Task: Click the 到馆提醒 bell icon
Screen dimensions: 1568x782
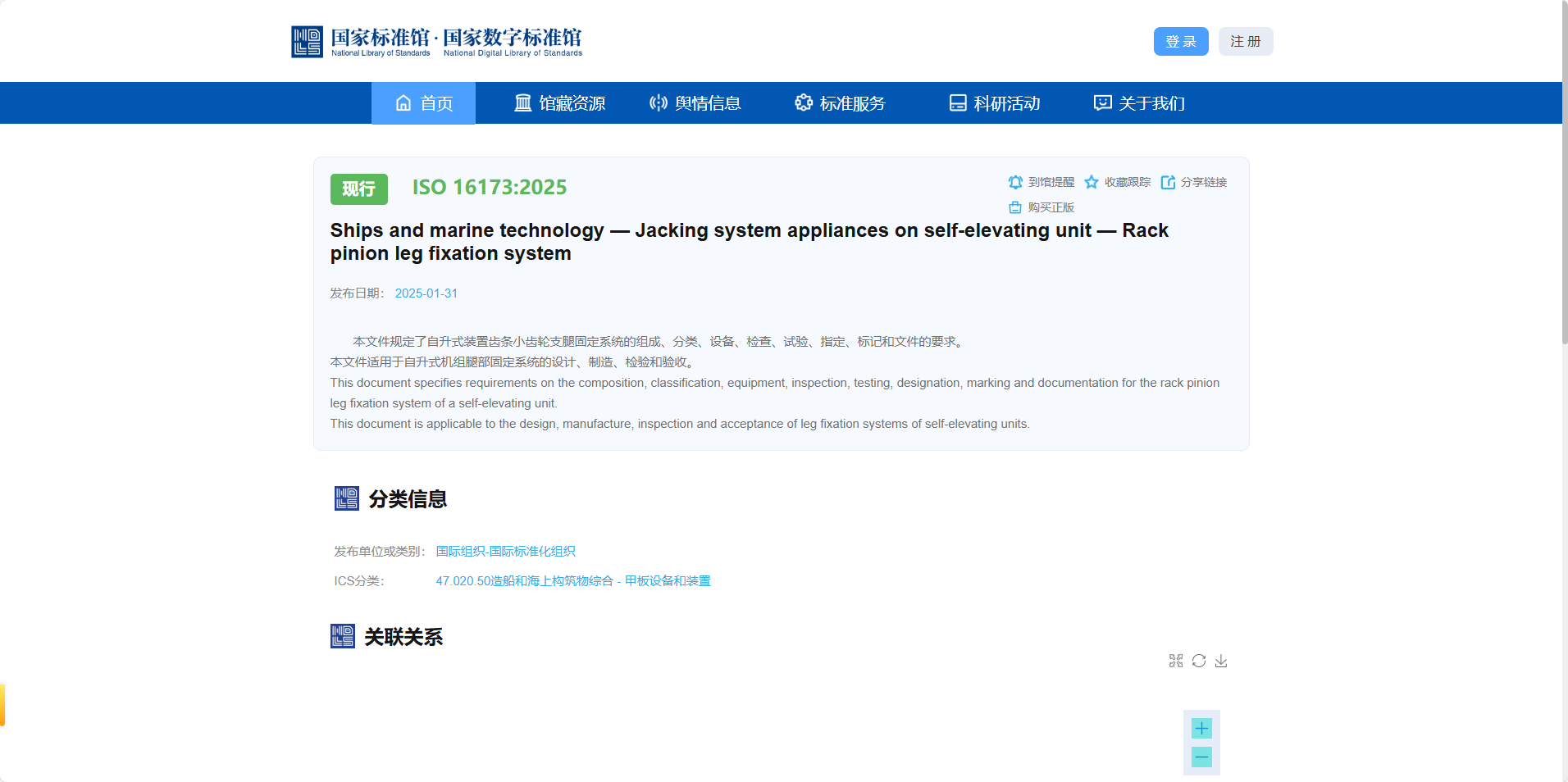Action: (x=1015, y=182)
